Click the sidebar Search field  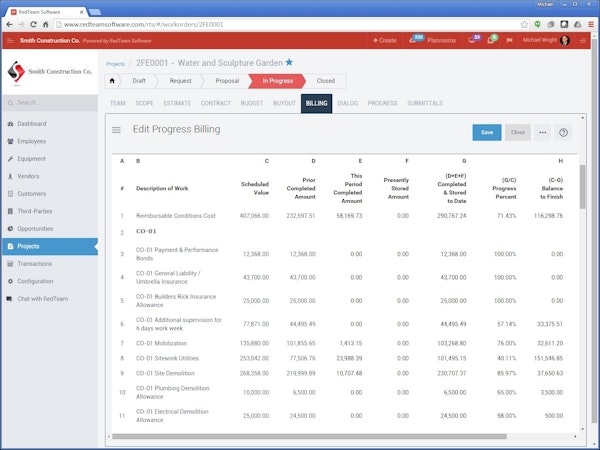click(50, 103)
